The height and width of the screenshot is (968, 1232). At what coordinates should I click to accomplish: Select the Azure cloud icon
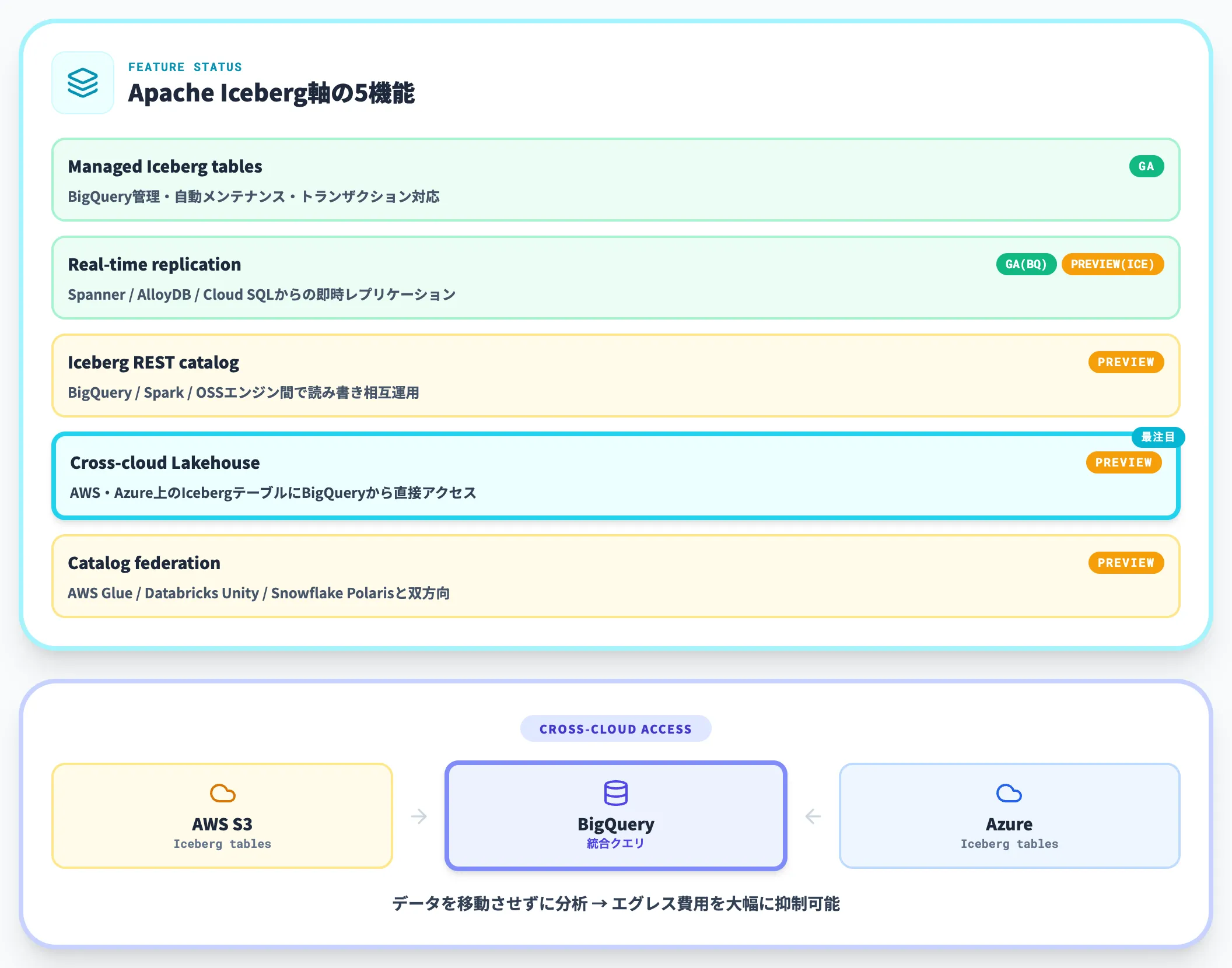click(x=1009, y=793)
